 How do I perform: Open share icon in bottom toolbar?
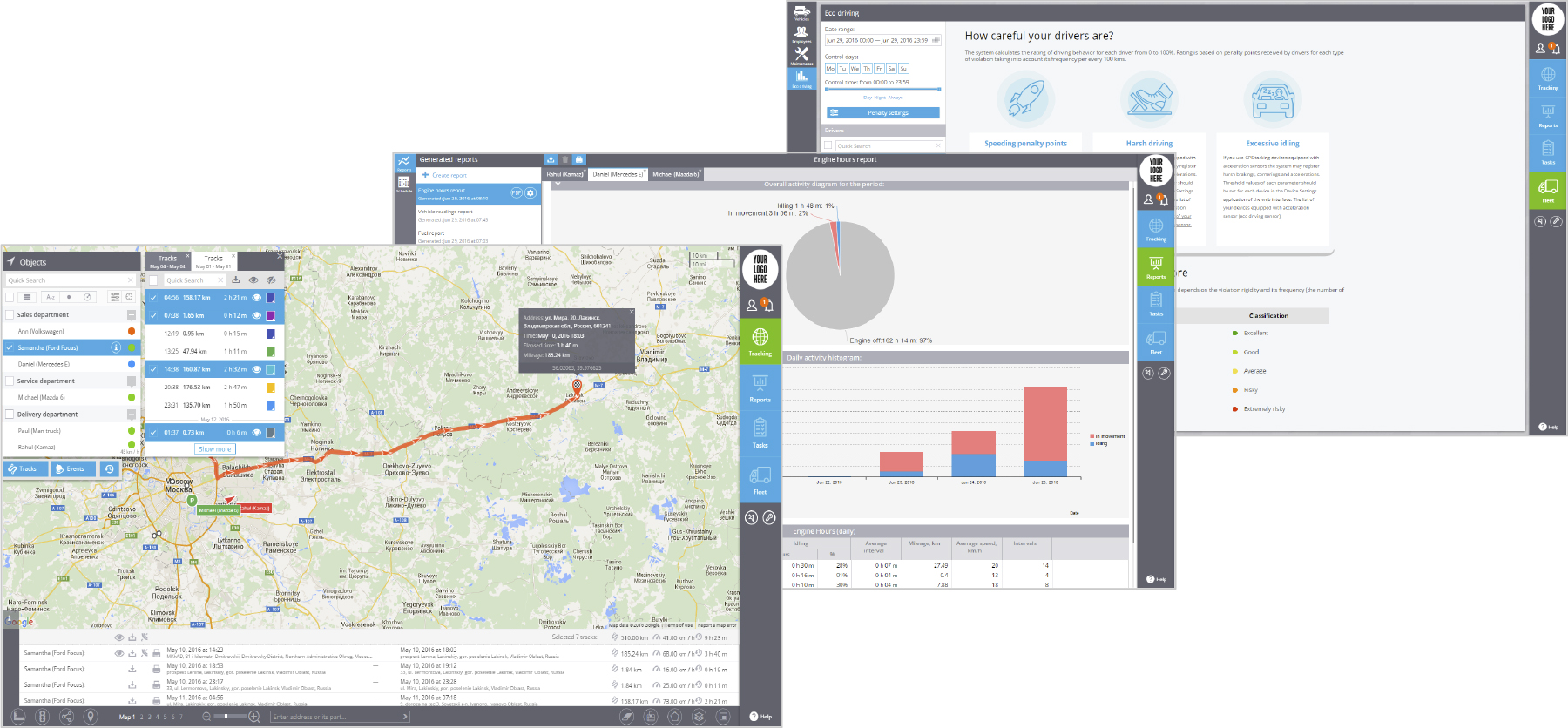(66, 717)
